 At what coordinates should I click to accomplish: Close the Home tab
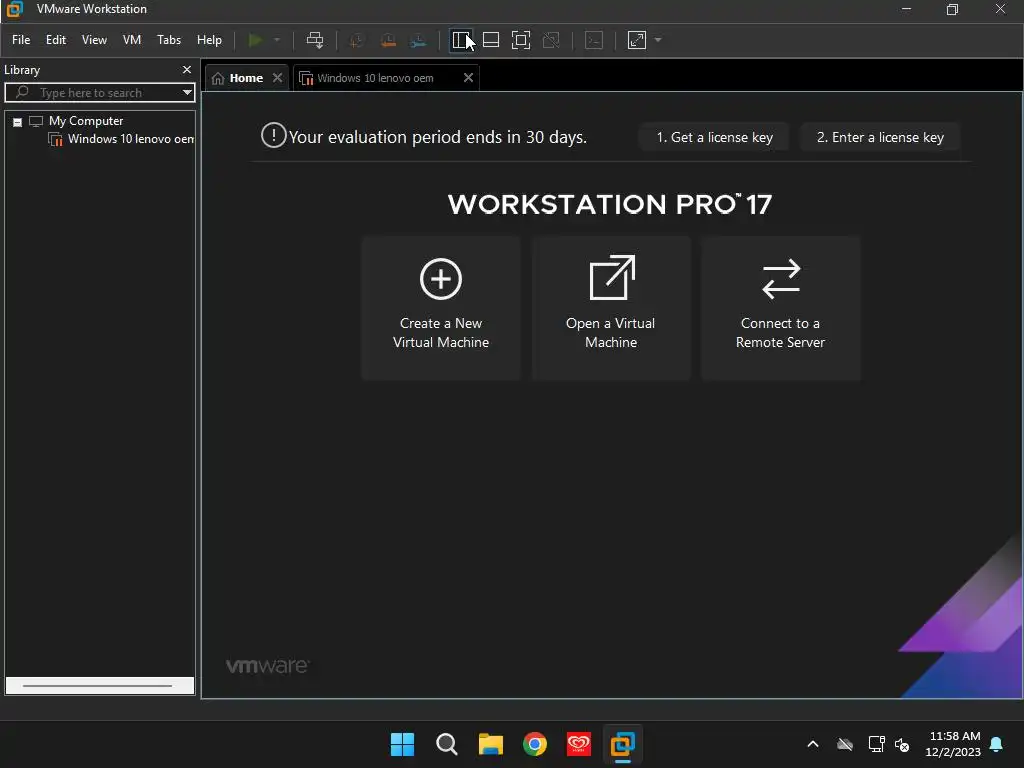click(x=278, y=78)
